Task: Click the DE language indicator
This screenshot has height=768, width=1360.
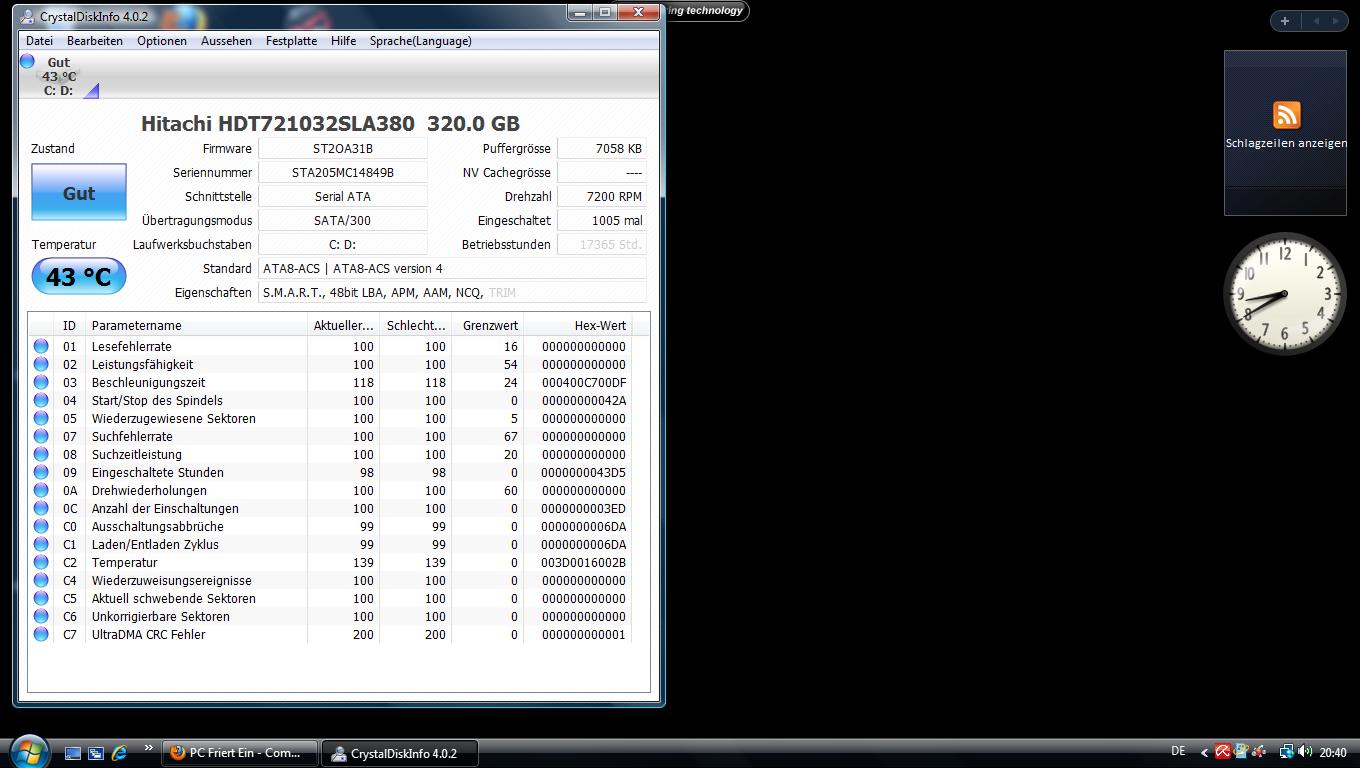Action: click(x=1178, y=751)
